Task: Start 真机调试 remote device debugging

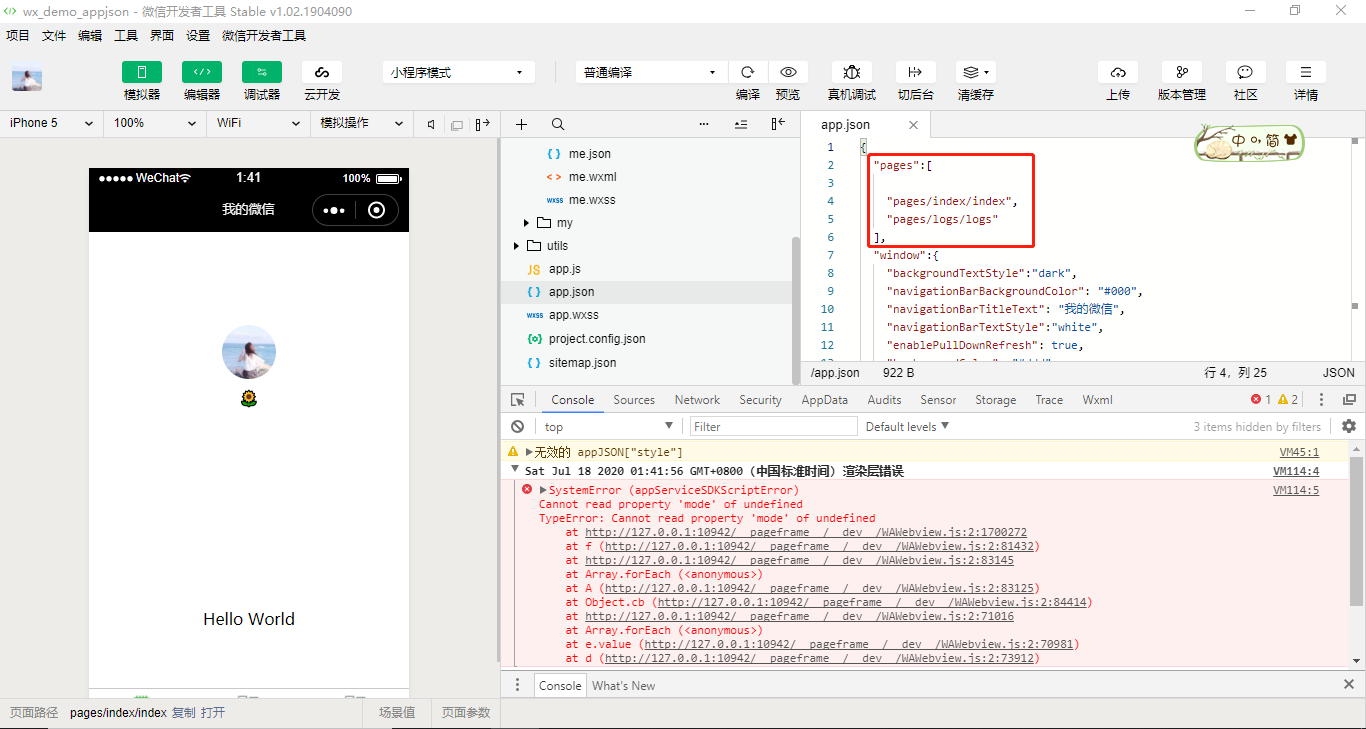Action: point(851,72)
